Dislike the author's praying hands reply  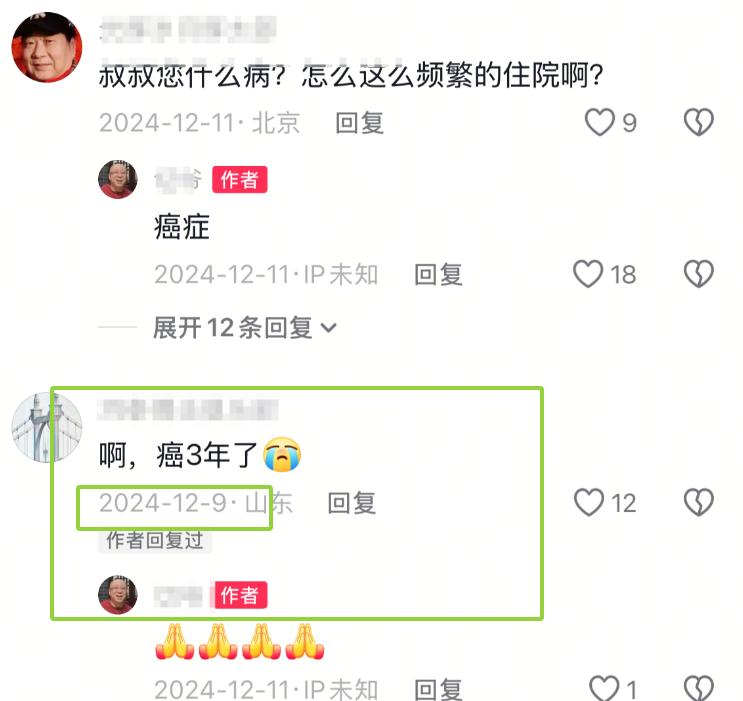point(698,687)
